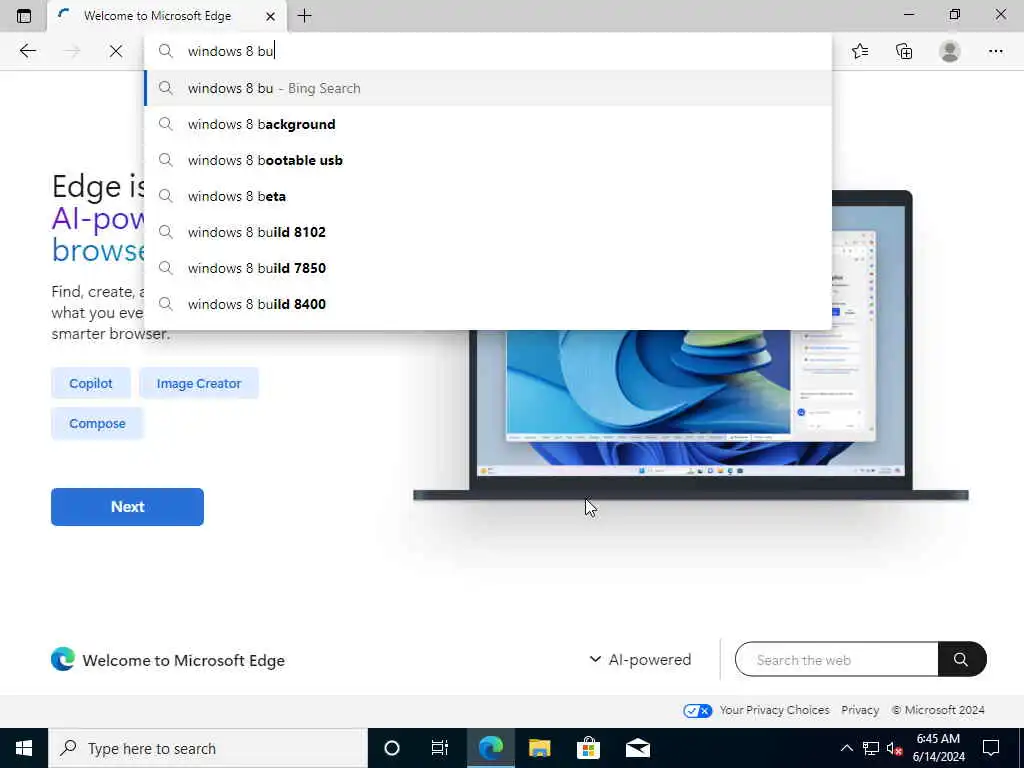
Task: Click the Search the web field
Action: point(837,660)
